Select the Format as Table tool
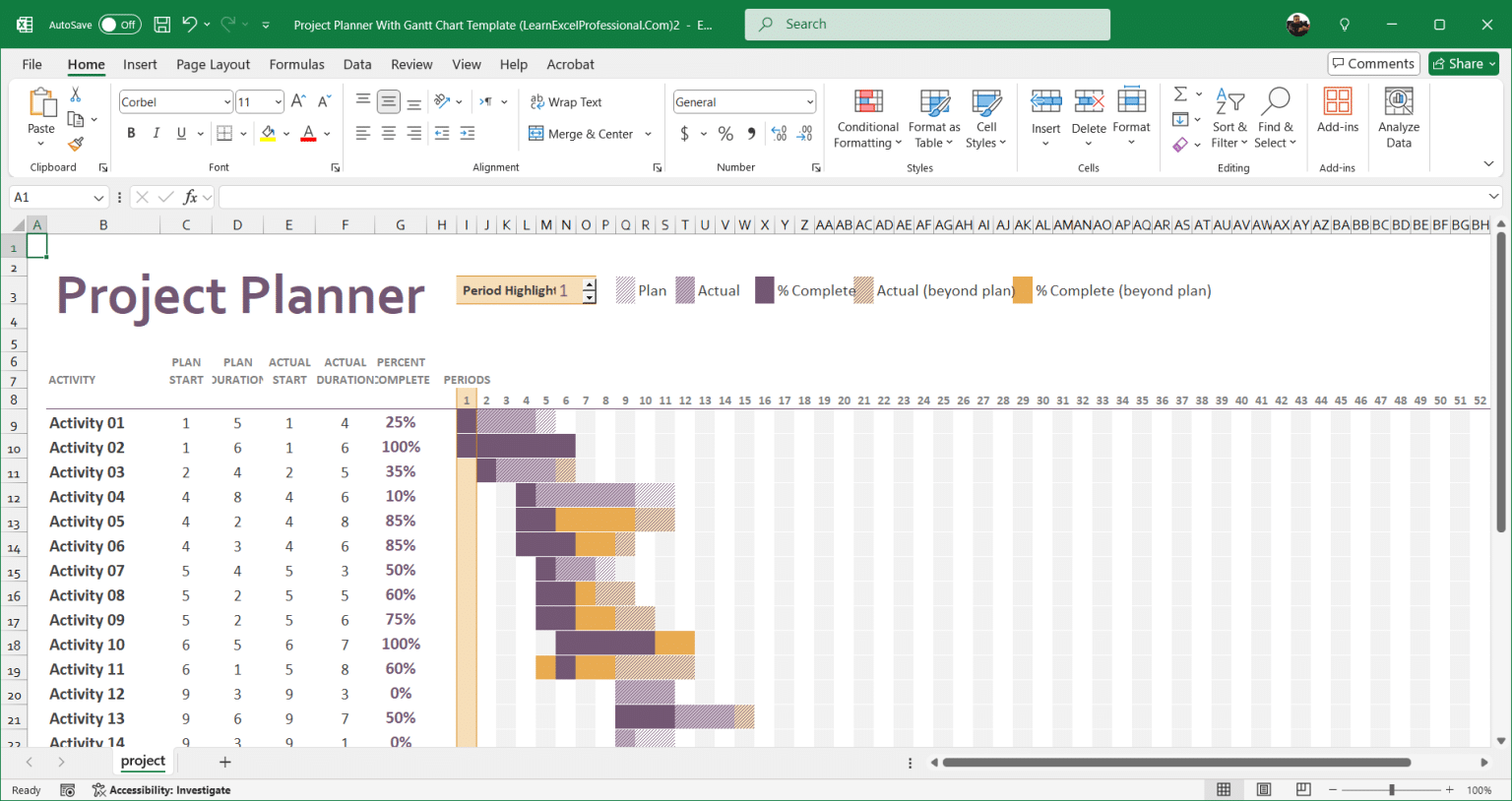Screen dimensions: 1512x801 [x=933, y=118]
